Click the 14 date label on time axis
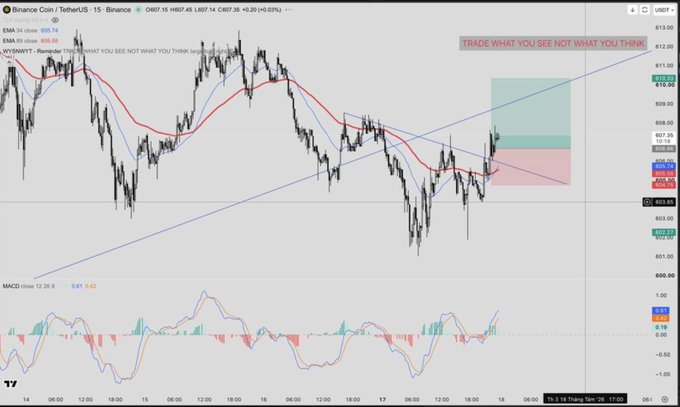 point(26,400)
